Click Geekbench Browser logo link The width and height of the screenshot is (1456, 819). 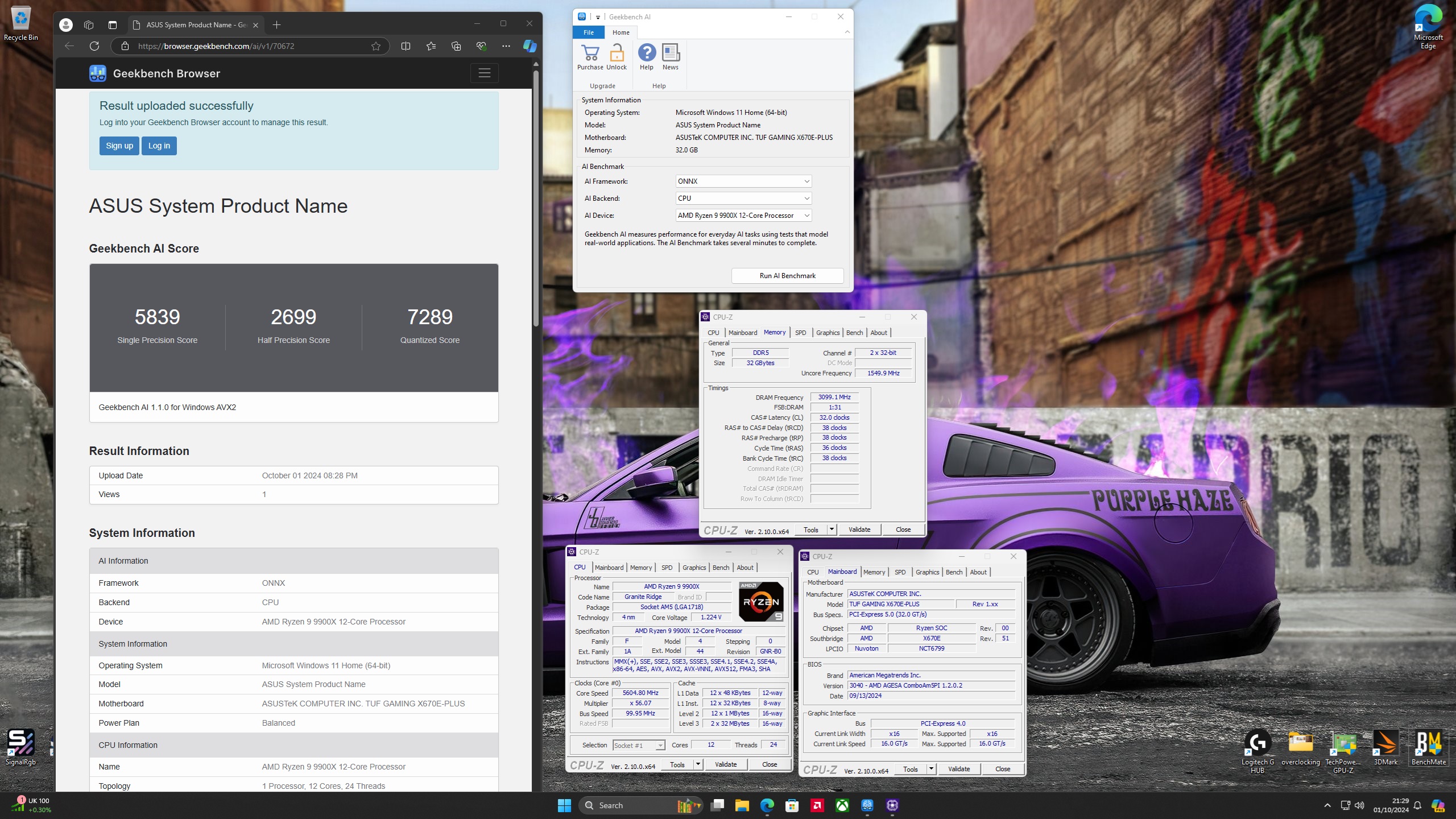coord(155,73)
